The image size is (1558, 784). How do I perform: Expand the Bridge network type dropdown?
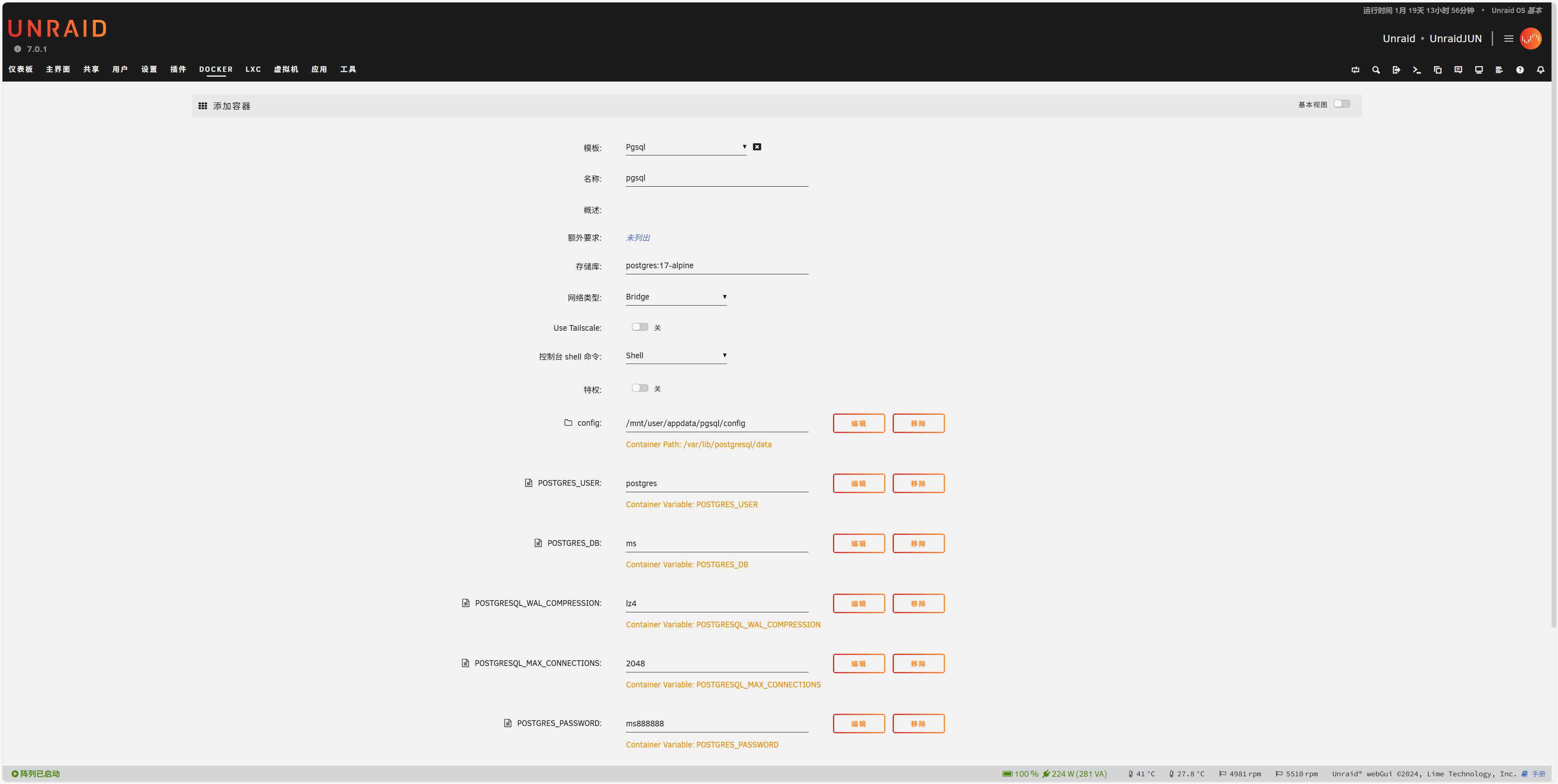[675, 297]
